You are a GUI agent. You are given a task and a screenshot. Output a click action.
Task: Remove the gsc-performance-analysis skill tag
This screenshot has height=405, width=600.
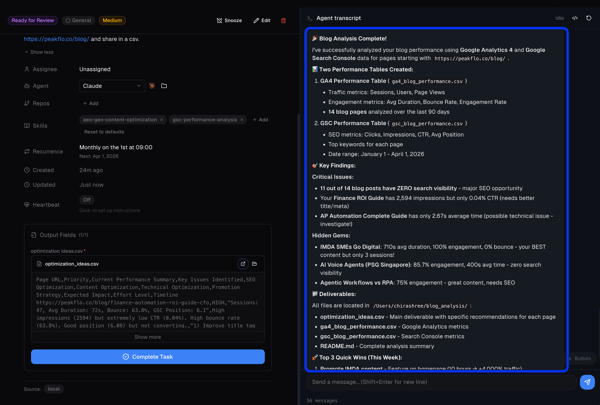click(242, 120)
